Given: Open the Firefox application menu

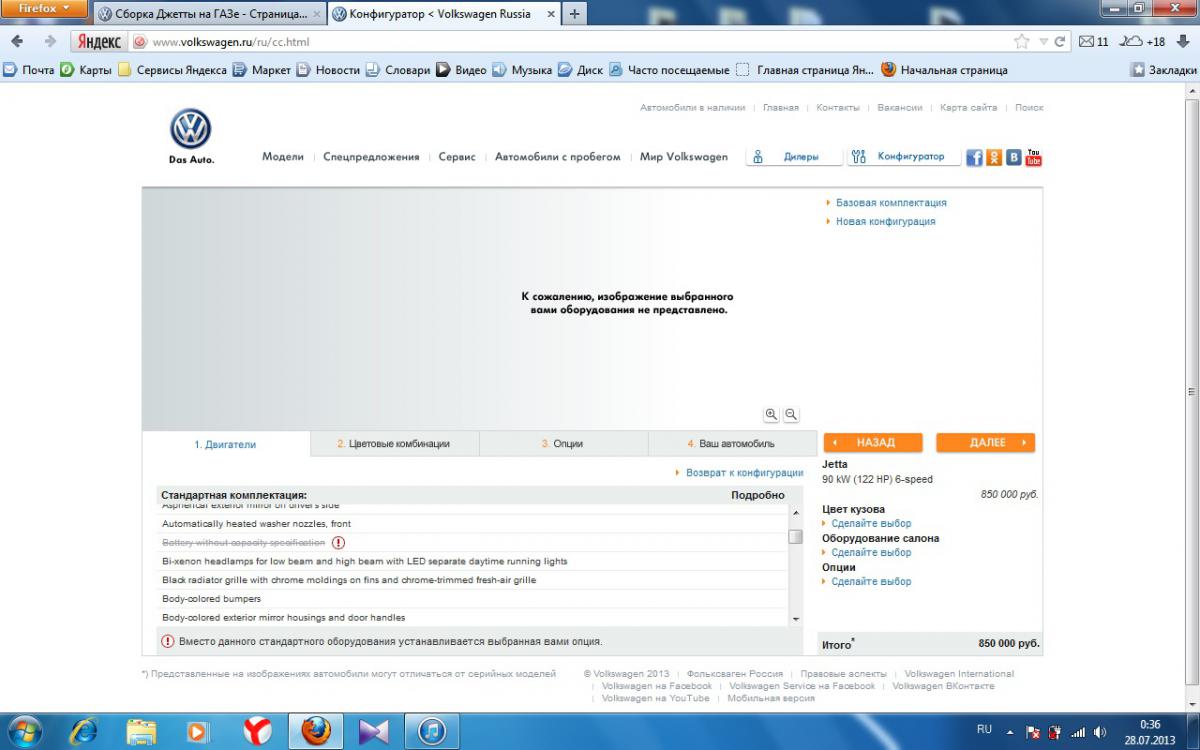Looking at the screenshot, I should tap(45, 8).
